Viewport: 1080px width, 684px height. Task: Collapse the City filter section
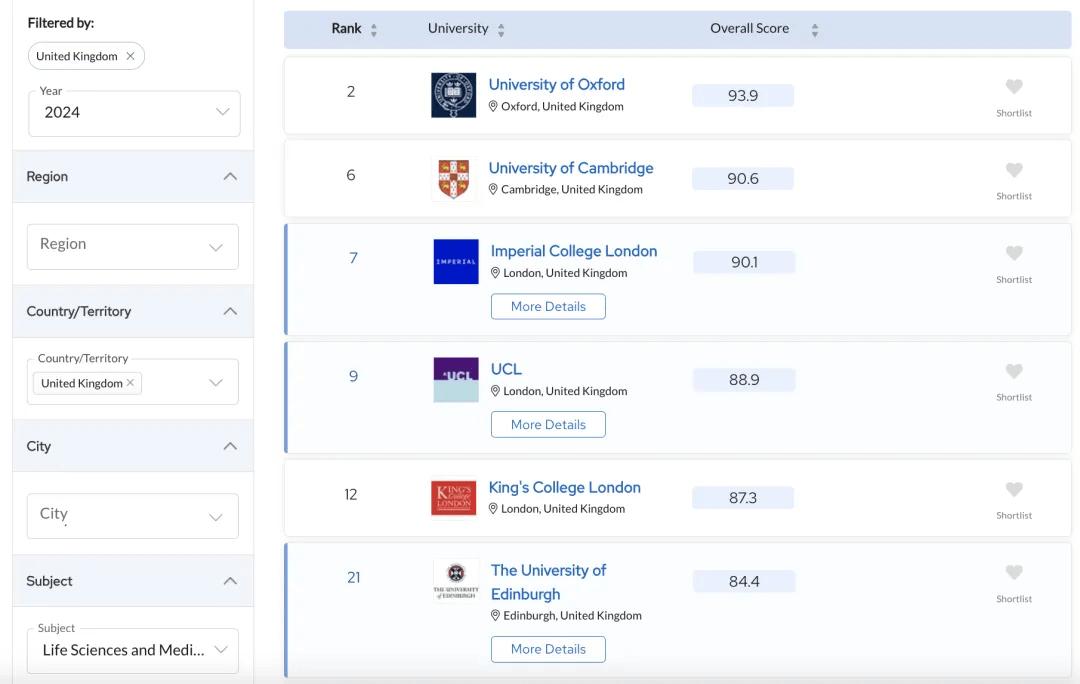tap(230, 446)
